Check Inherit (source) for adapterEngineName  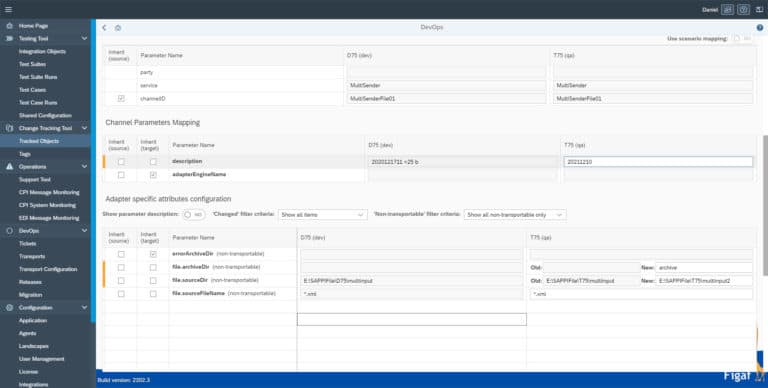[x=121, y=174]
